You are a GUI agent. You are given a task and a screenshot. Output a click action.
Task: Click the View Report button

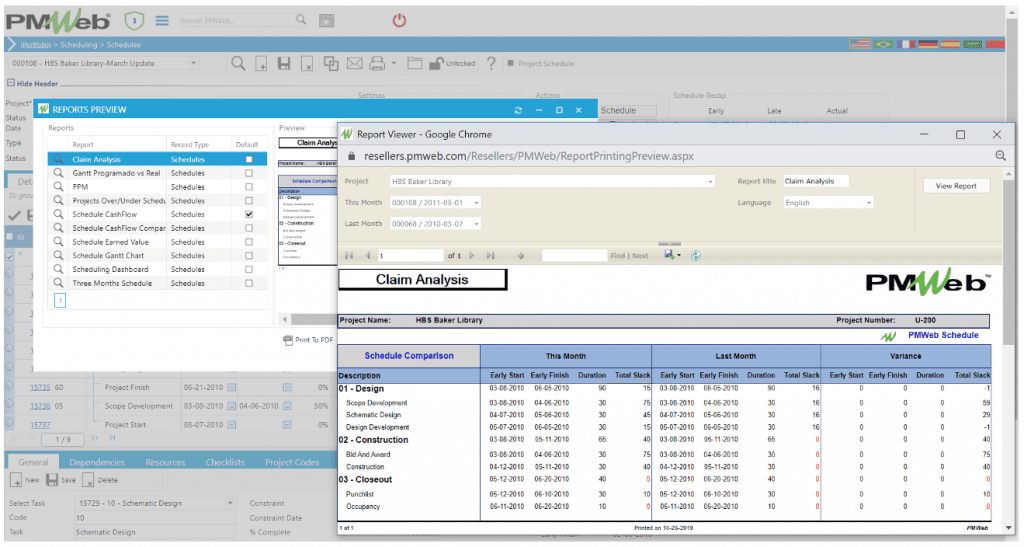click(956, 185)
